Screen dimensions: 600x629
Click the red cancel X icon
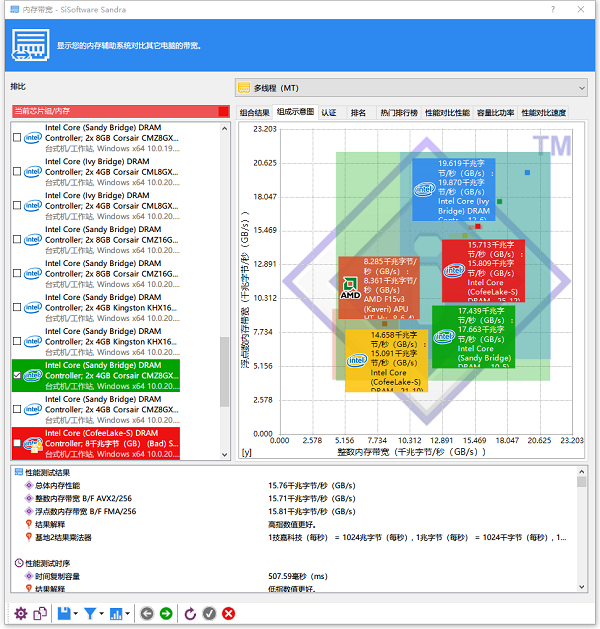[x=229, y=613]
